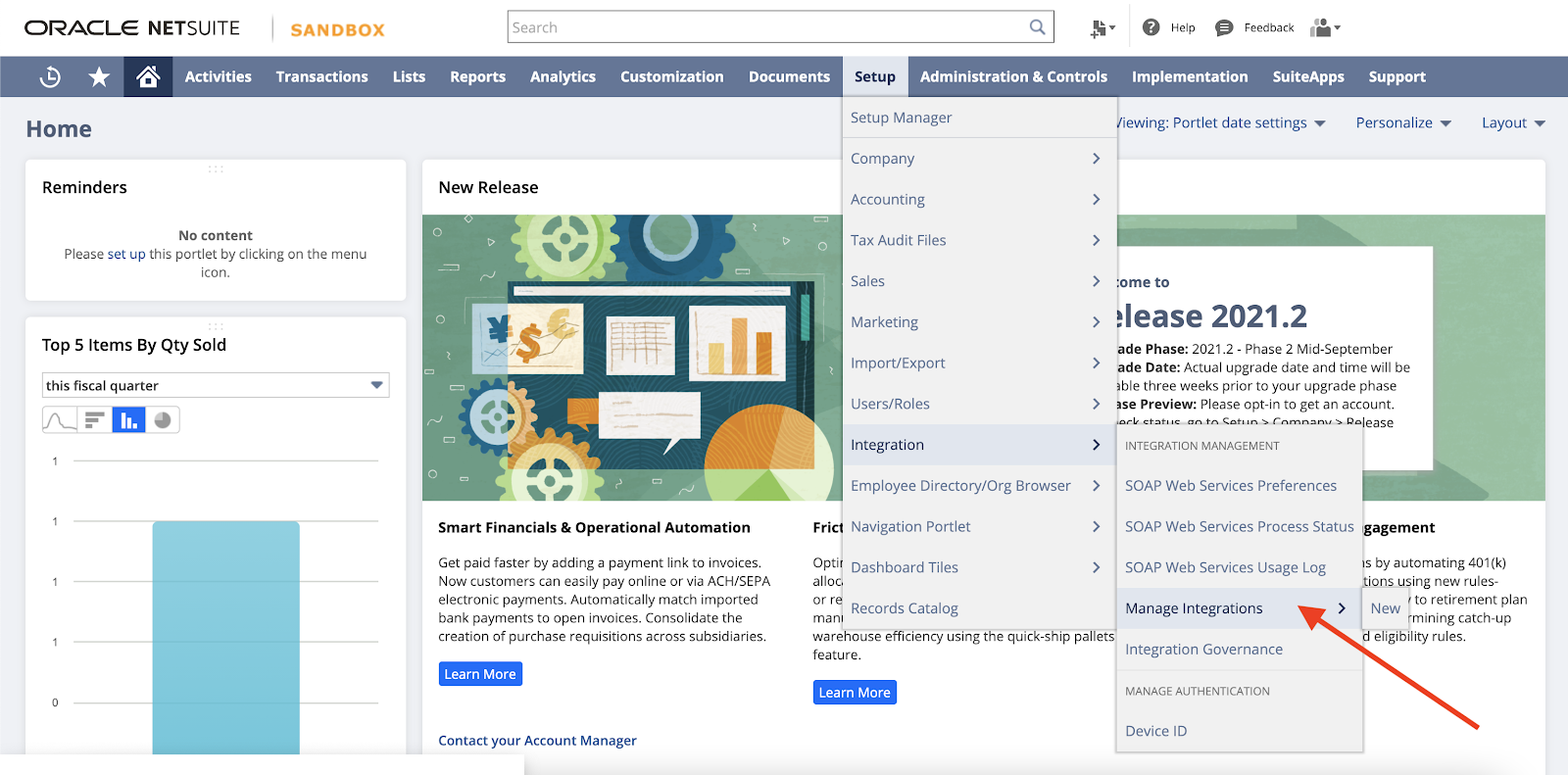Choose New under Manage Integrations
This screenshot has height=775, width=1568.
point(1385,608)
